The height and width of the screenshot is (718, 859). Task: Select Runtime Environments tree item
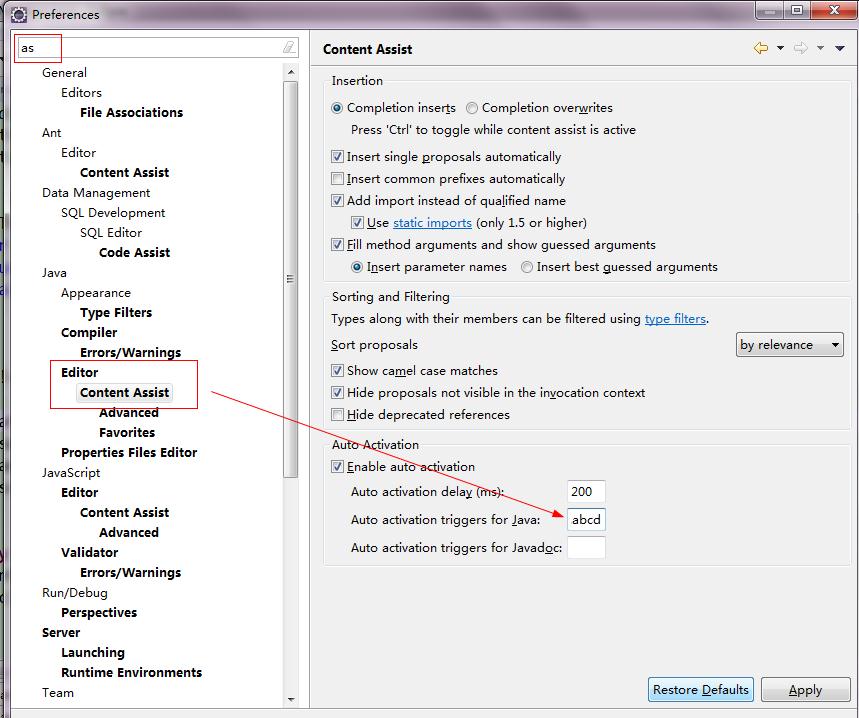click(131, 673)
